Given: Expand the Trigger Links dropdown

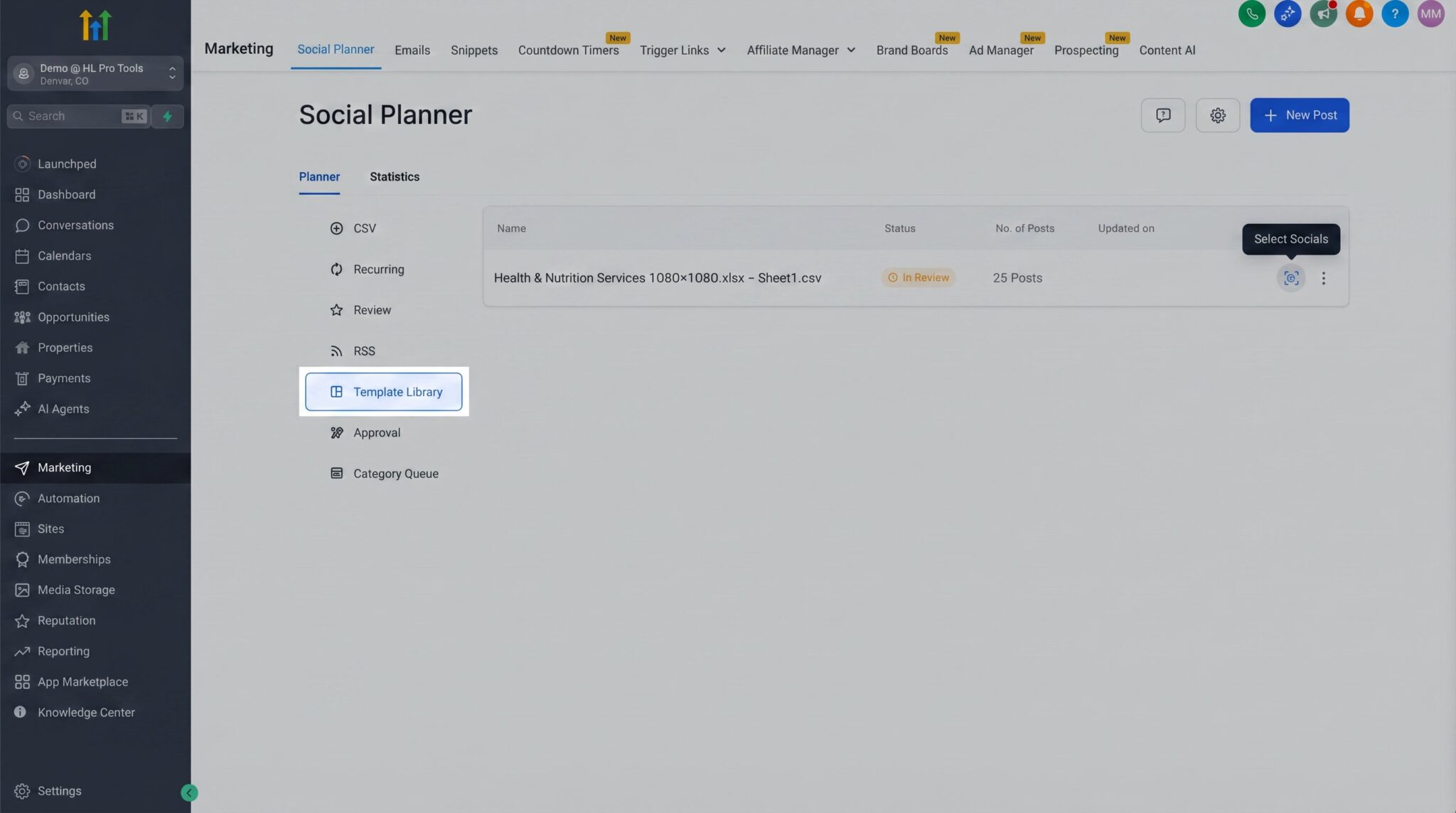Looking at the screenshot, I should 682,50.
